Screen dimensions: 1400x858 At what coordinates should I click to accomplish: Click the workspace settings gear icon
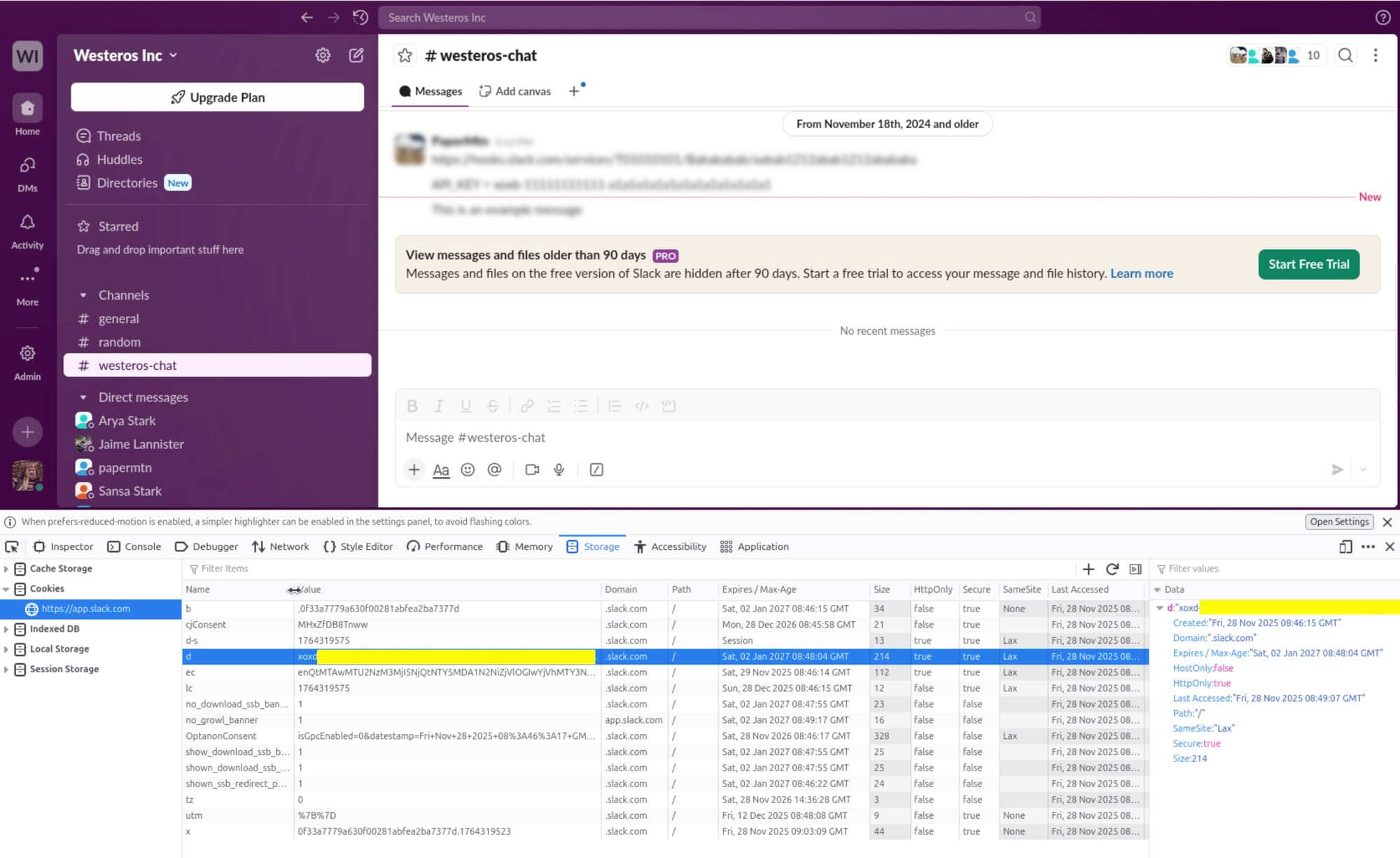click(x=323, y=55)
